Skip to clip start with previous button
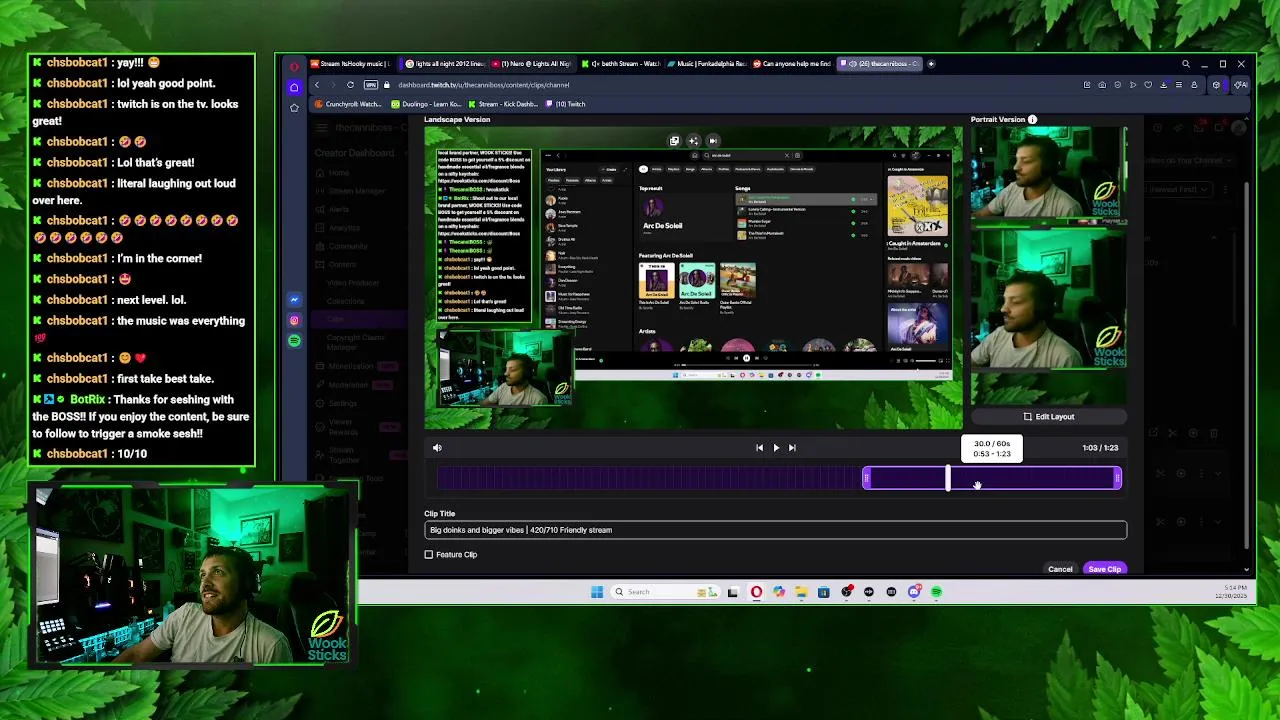The image size is (1280, 720). (759, 448)
